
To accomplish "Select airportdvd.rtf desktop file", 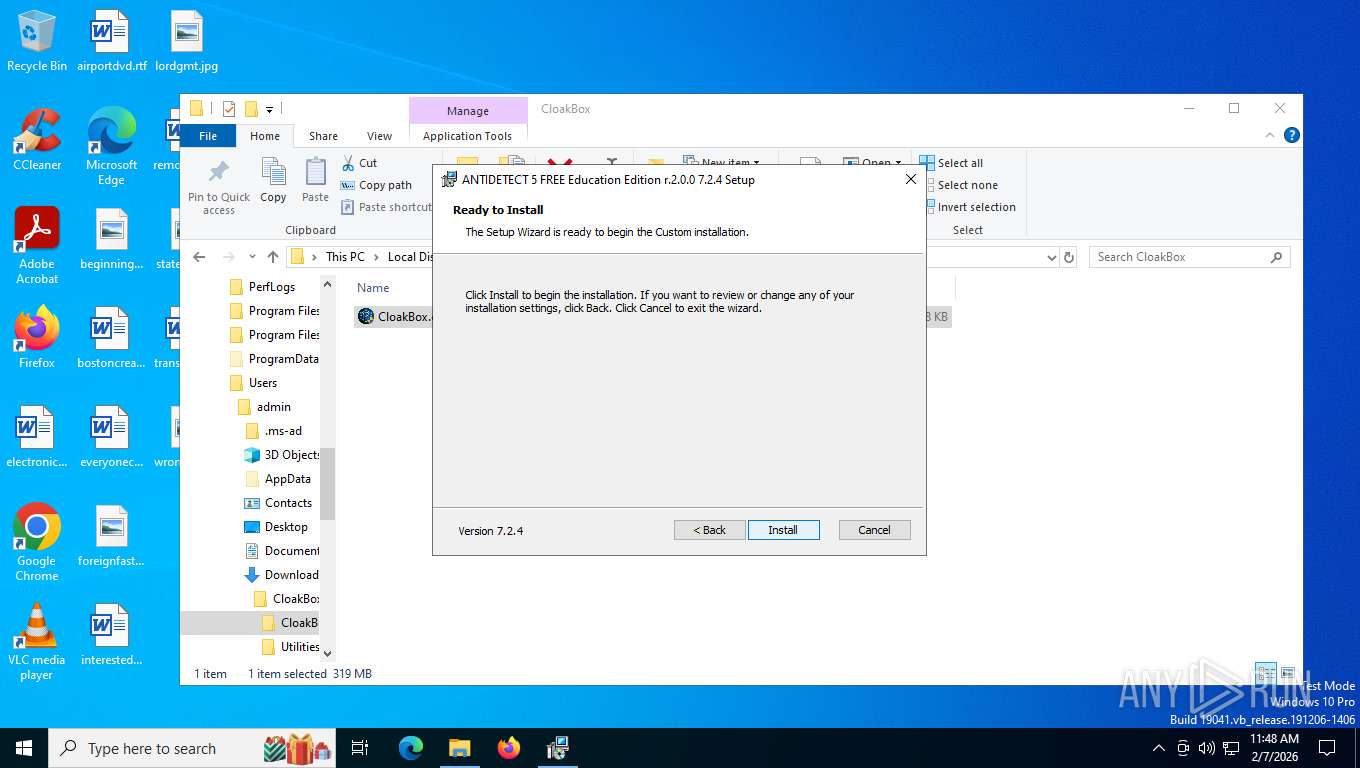I will pyautogui.click(x=111, y=42).
